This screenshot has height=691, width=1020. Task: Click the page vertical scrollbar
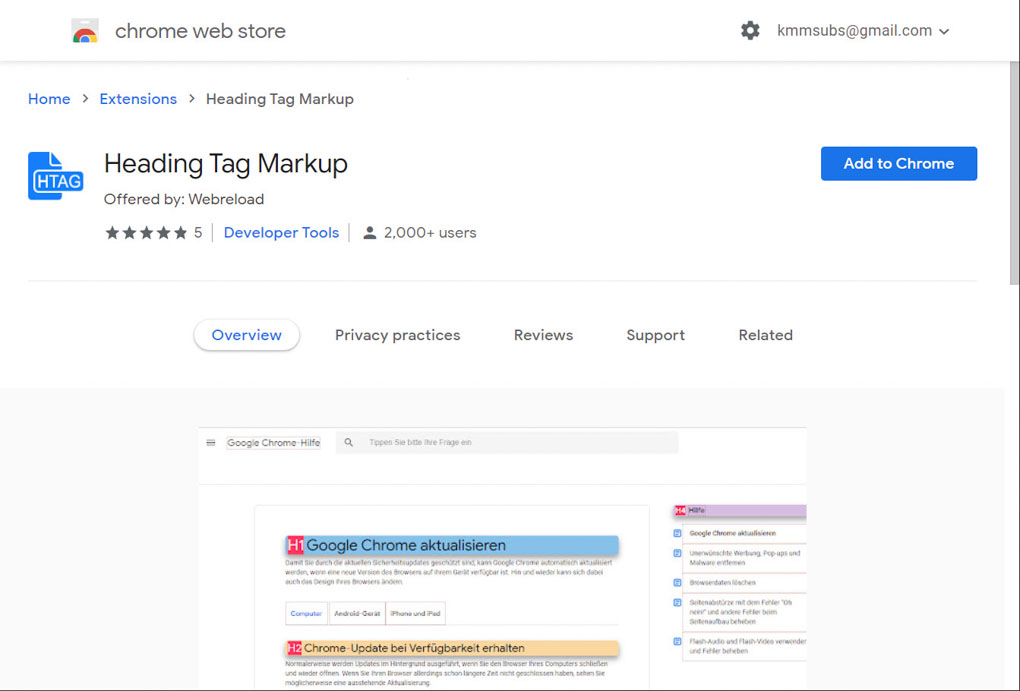1014,172
